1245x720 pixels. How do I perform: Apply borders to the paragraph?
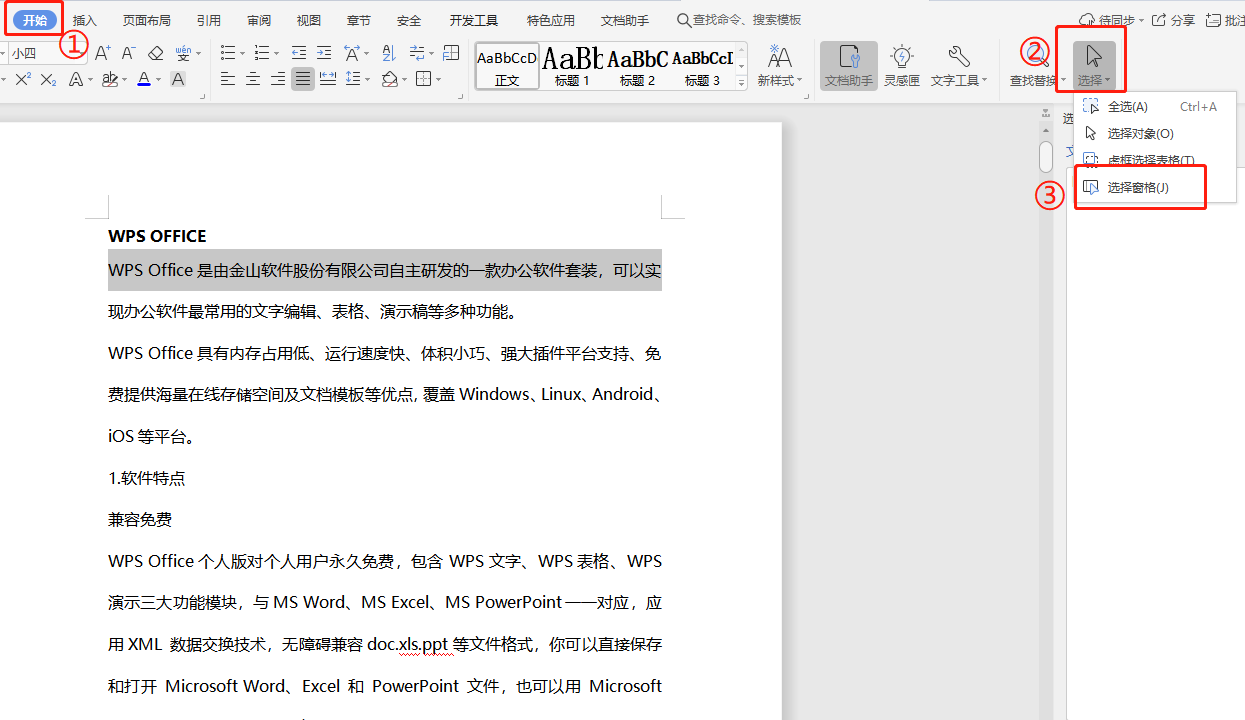423,79
